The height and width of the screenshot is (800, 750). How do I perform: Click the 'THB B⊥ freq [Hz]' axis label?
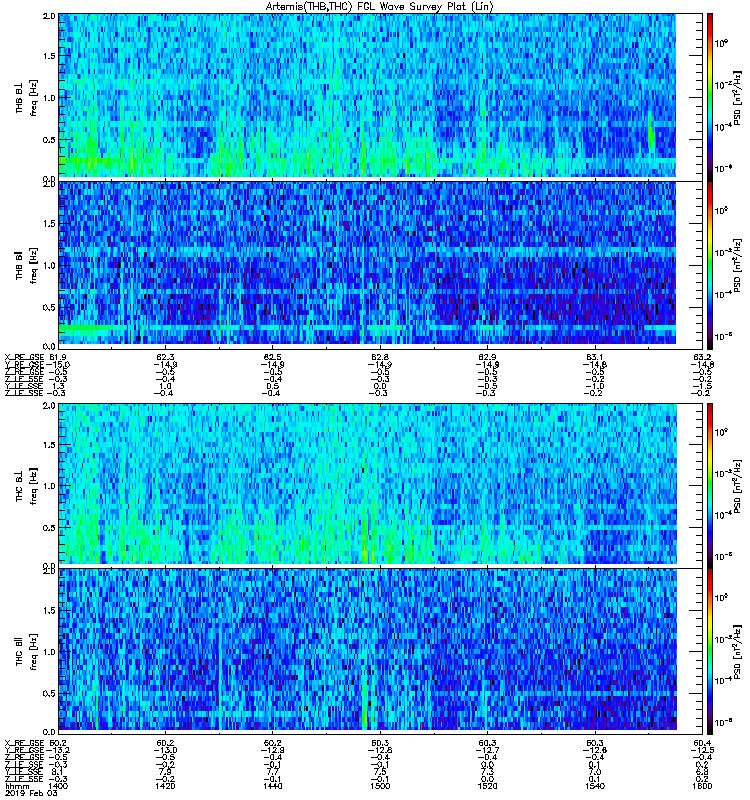pyautogui.click(x=27, y=97)
